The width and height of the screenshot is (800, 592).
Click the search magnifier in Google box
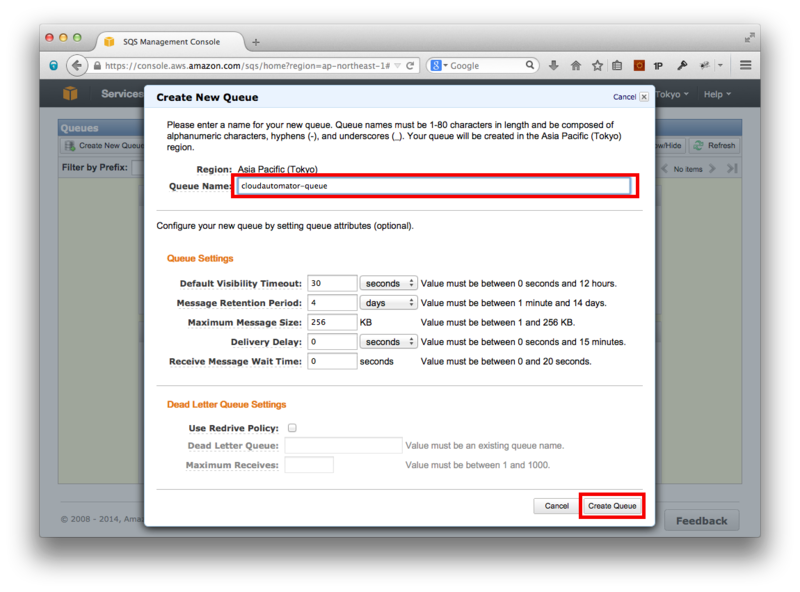tap(530, 65)
